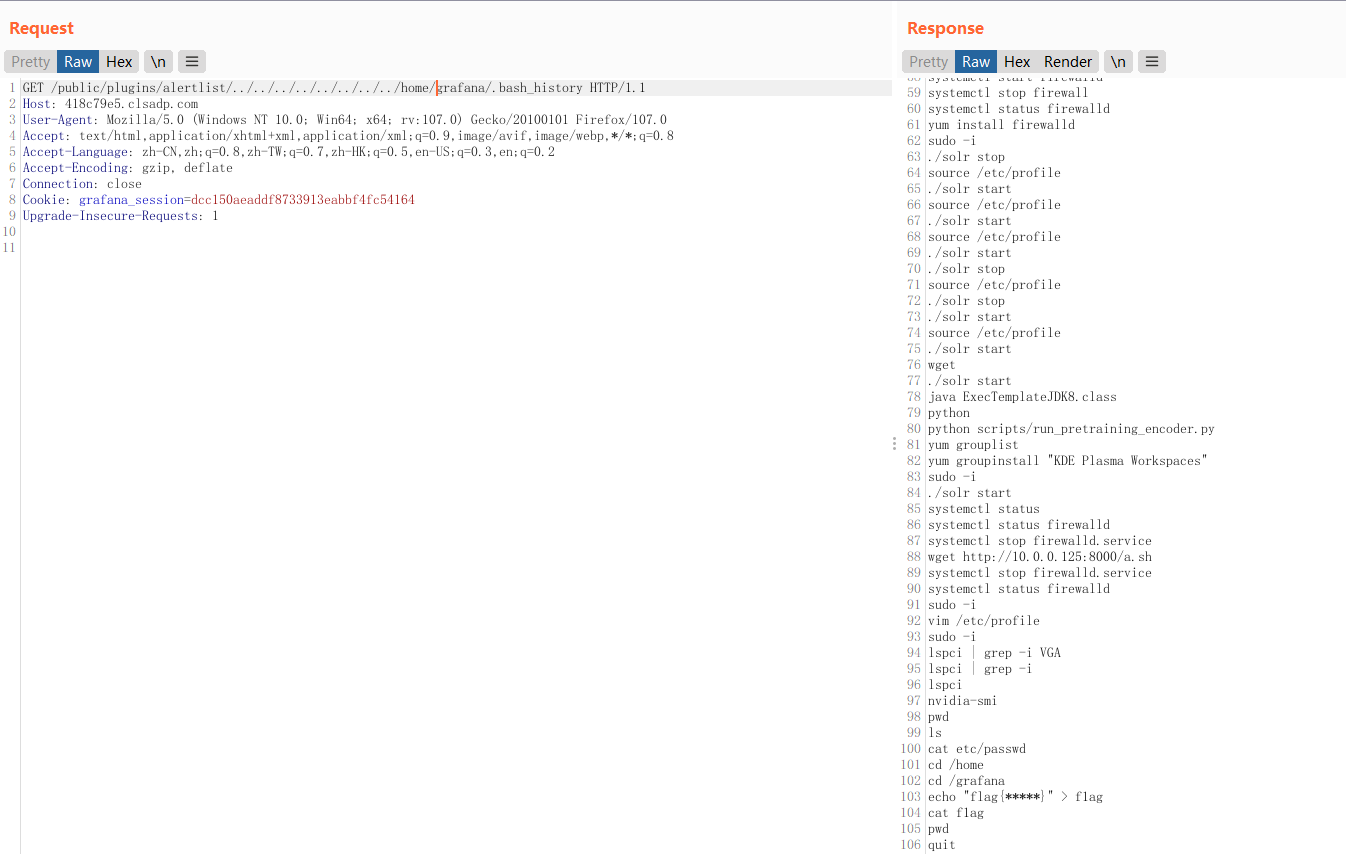
Task: Click the Connection: close header
Action: click(82, 184)
